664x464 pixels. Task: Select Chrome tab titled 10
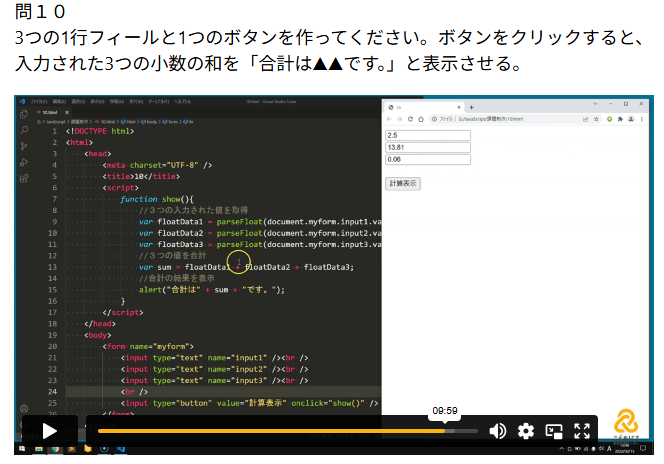tap(423, 107)
